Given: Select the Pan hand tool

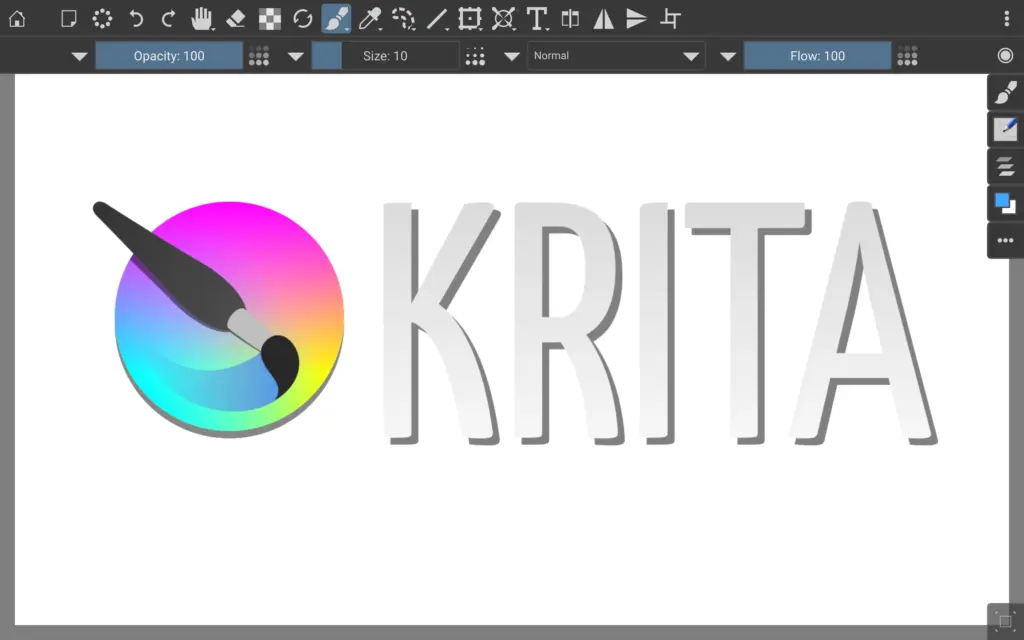Looking at the screenshot, I should tap(202, 18).
